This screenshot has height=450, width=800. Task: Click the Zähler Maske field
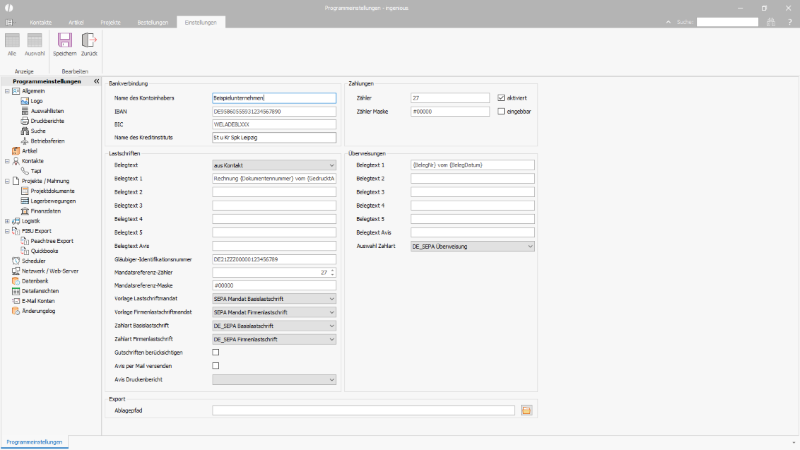(x=450, y=111)
